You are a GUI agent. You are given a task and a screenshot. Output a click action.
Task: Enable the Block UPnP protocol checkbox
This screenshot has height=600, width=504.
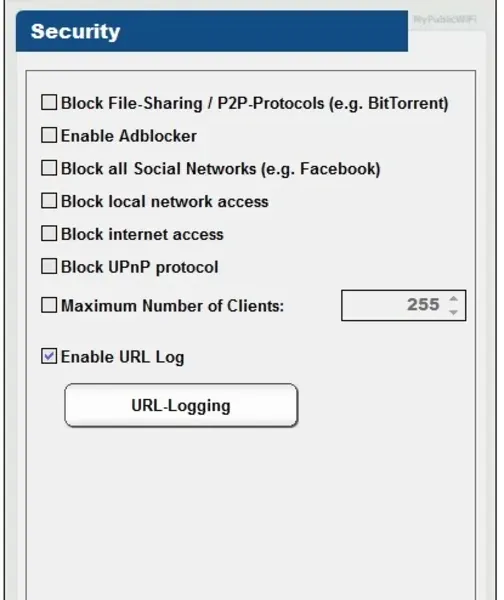49,266
